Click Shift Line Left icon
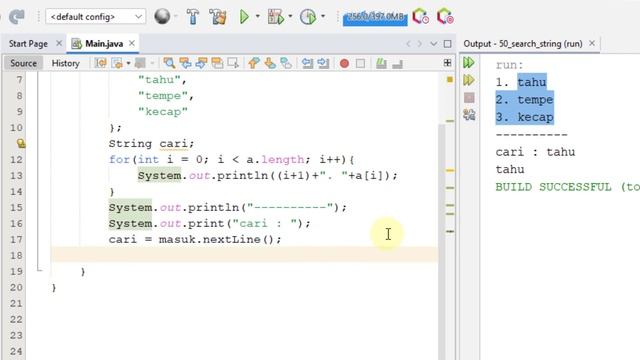Image resolution: width=640 pixels, height=360 pixels. 307,63
